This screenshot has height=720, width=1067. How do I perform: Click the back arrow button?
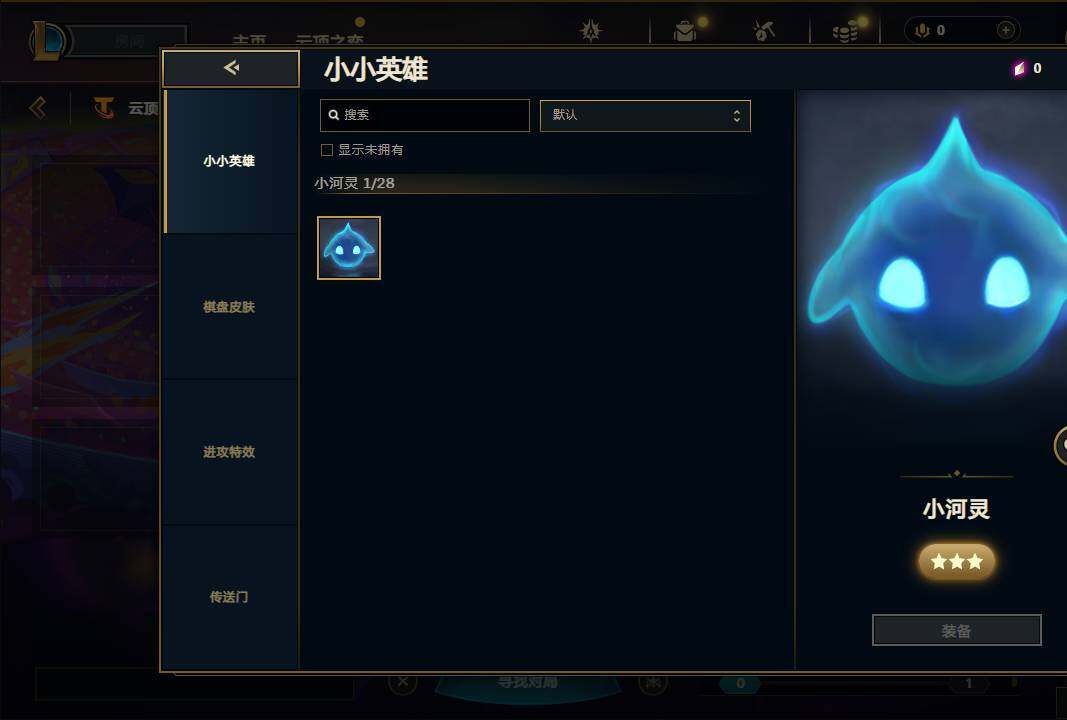pyautogui.click(x=231, y=68)
